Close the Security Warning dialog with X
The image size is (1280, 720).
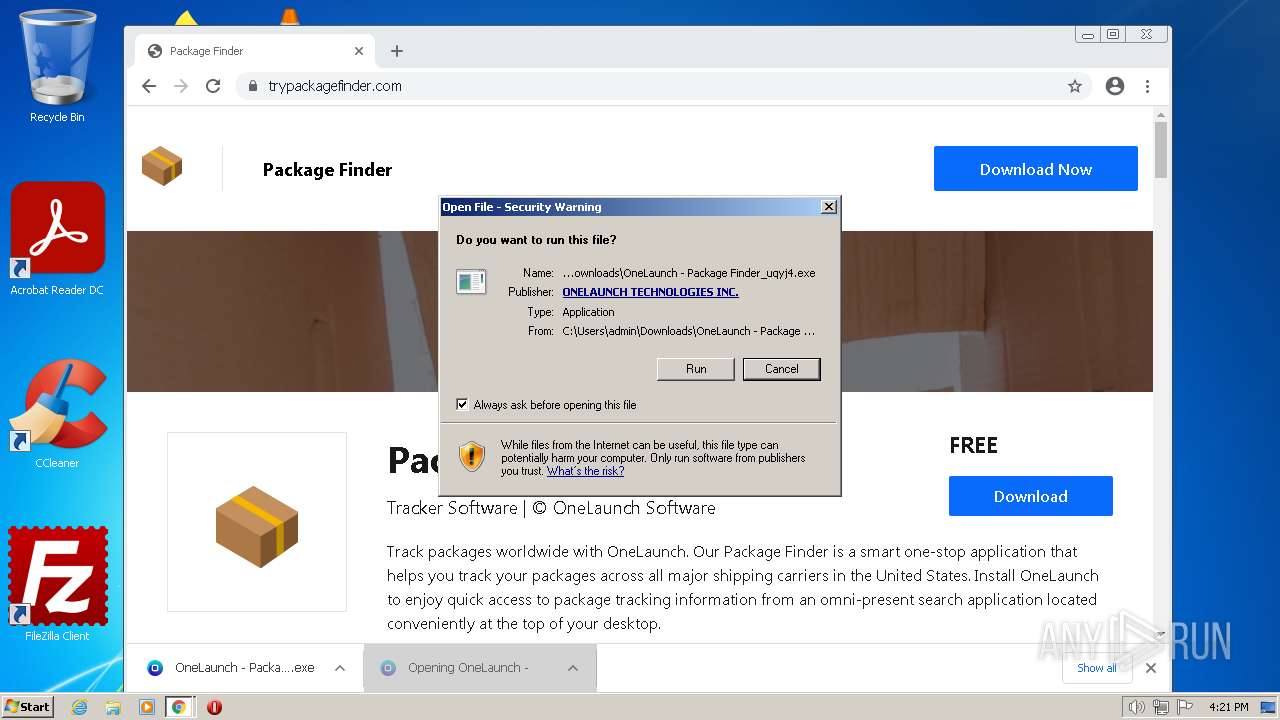828,207
